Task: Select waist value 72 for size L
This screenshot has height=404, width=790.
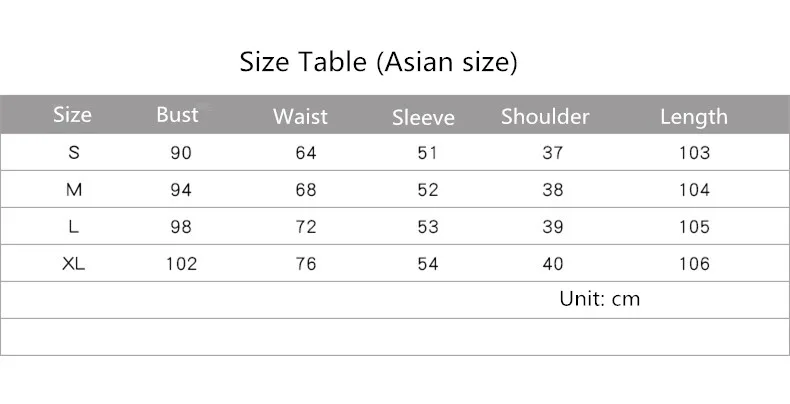Action: pyautogui.click(x=306, y=227)
